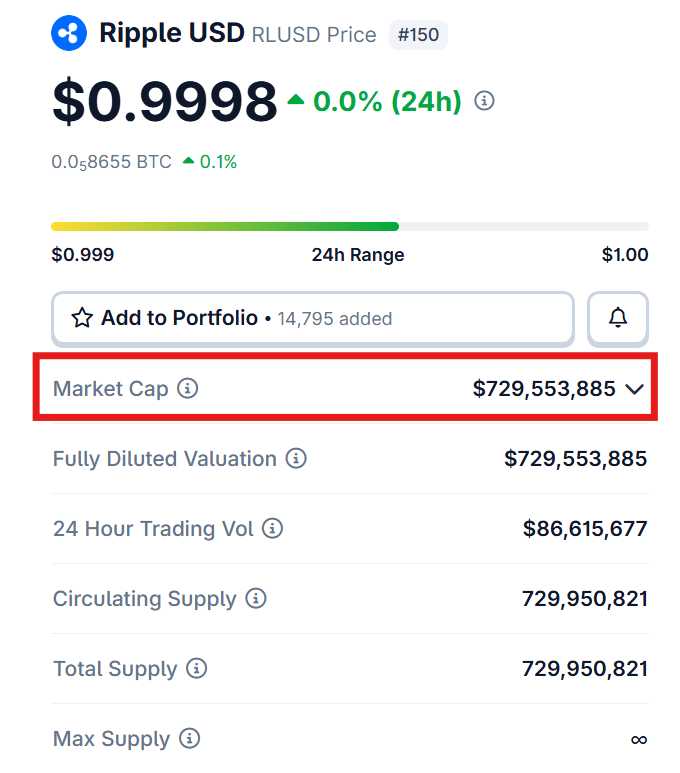This screenshot has width=680, height=773.
Task: Click the infinity Max Supply value
Action: tap(639, 739)
